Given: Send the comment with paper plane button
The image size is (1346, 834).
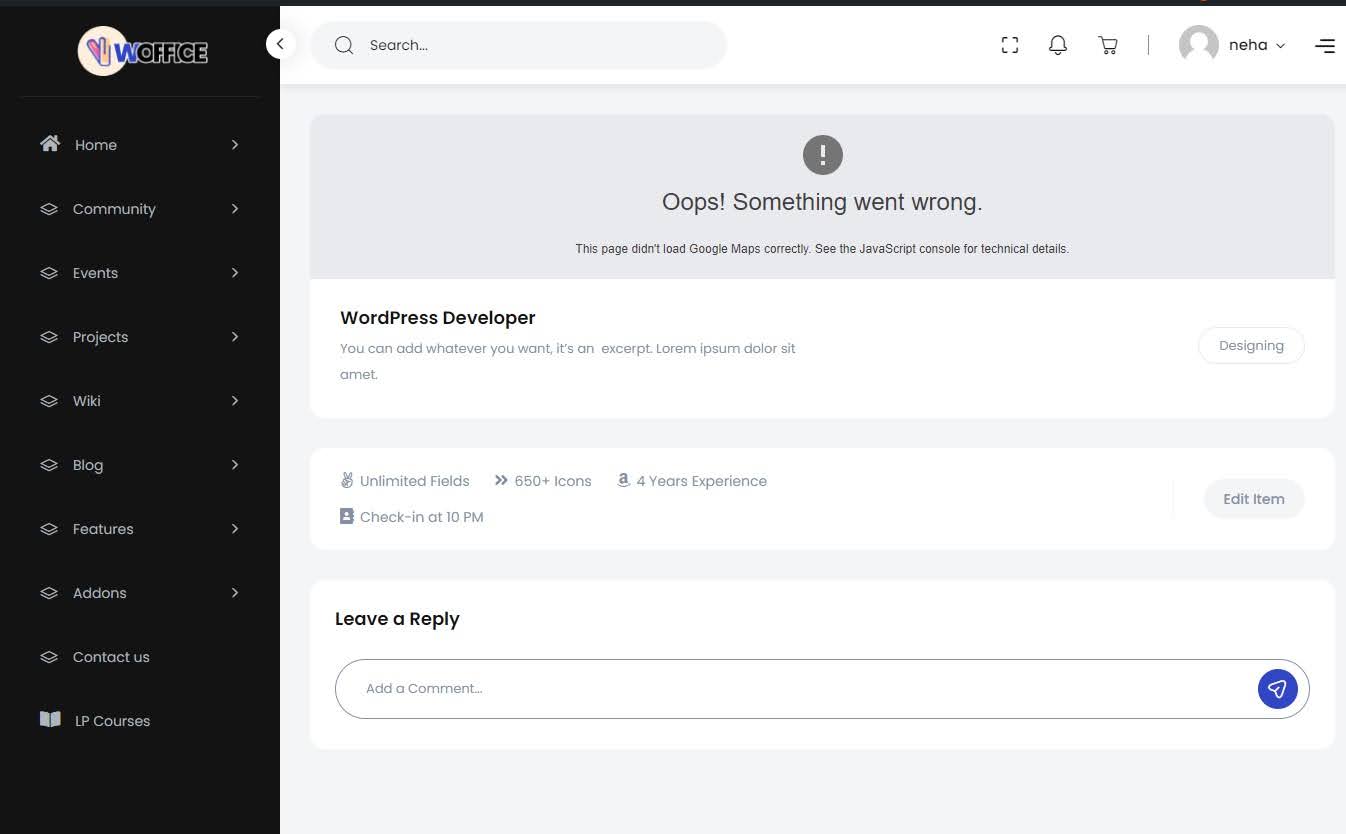Looking at the screenshot, I should (1277, 689).
